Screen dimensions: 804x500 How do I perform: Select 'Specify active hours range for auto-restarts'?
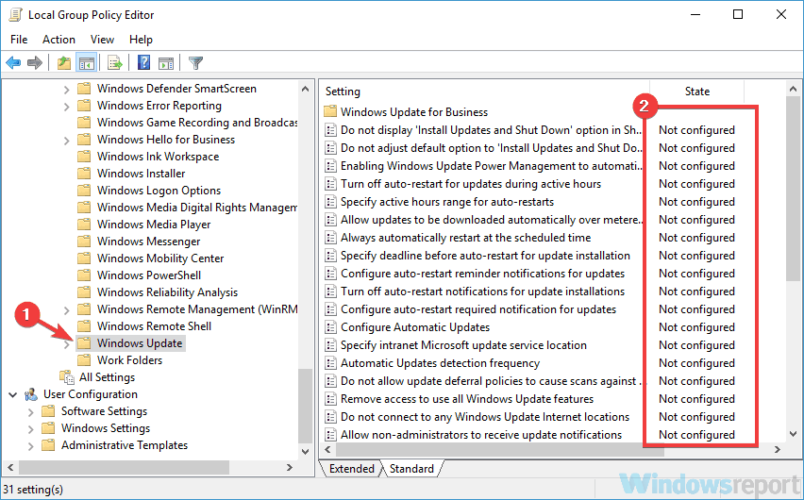tap(447, 202)
